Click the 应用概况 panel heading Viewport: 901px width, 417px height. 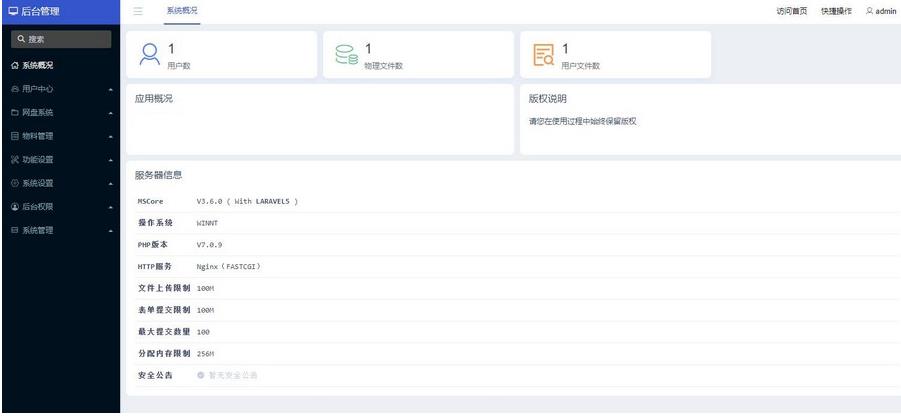(x=153, y=99)
